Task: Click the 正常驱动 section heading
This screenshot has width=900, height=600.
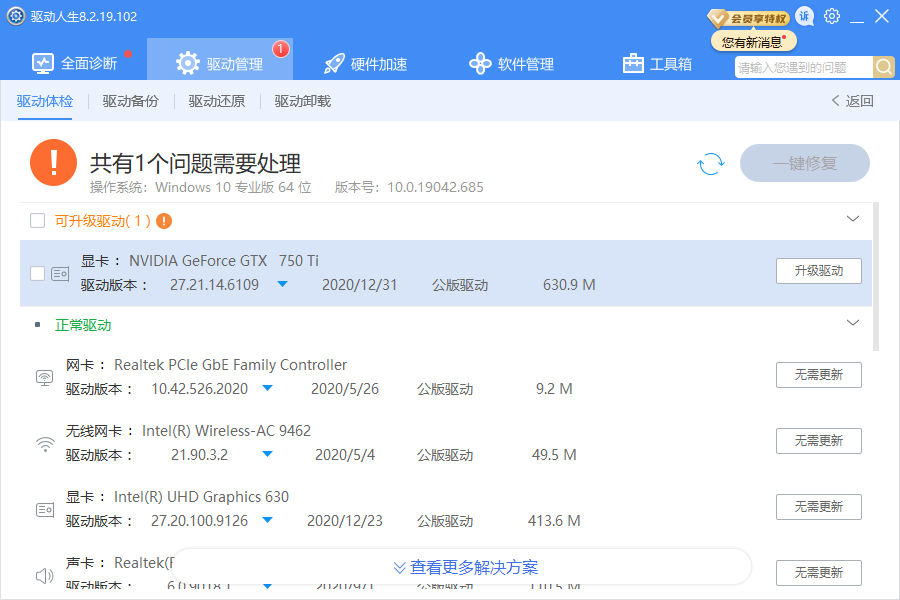Action: (x=83, y=325)
